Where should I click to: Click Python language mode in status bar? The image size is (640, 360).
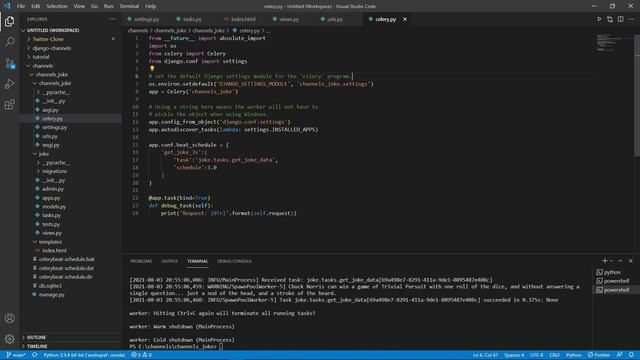click(x=573, y=355)
